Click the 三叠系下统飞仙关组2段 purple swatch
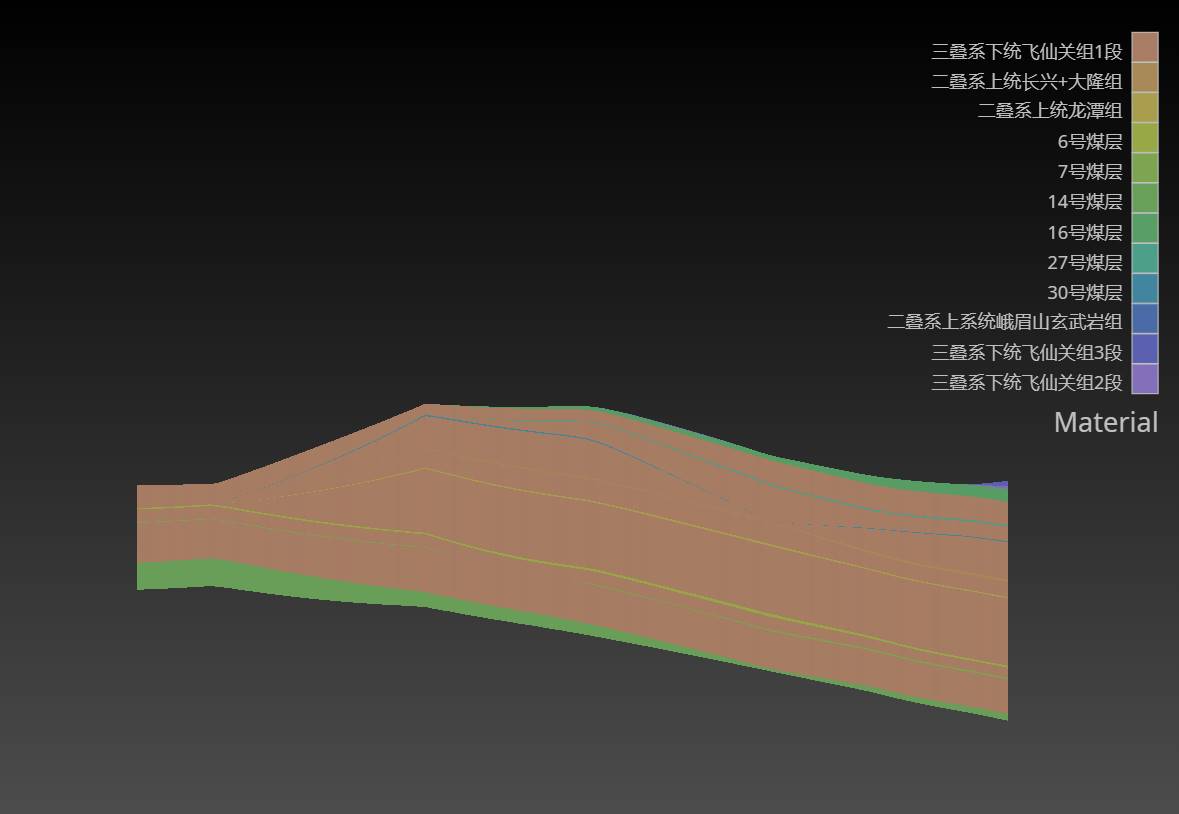Viewport: 1179px width, 814px height. (1144, 379)
